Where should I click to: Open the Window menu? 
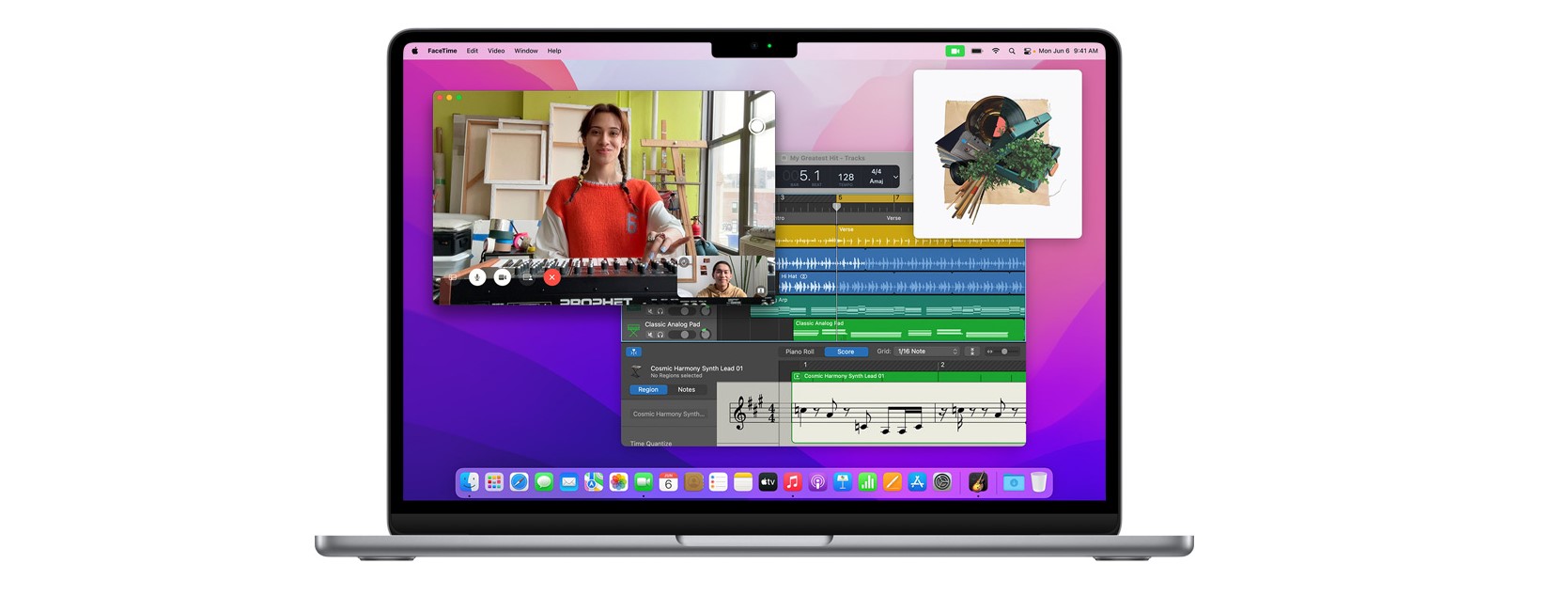tap(526, 51)
